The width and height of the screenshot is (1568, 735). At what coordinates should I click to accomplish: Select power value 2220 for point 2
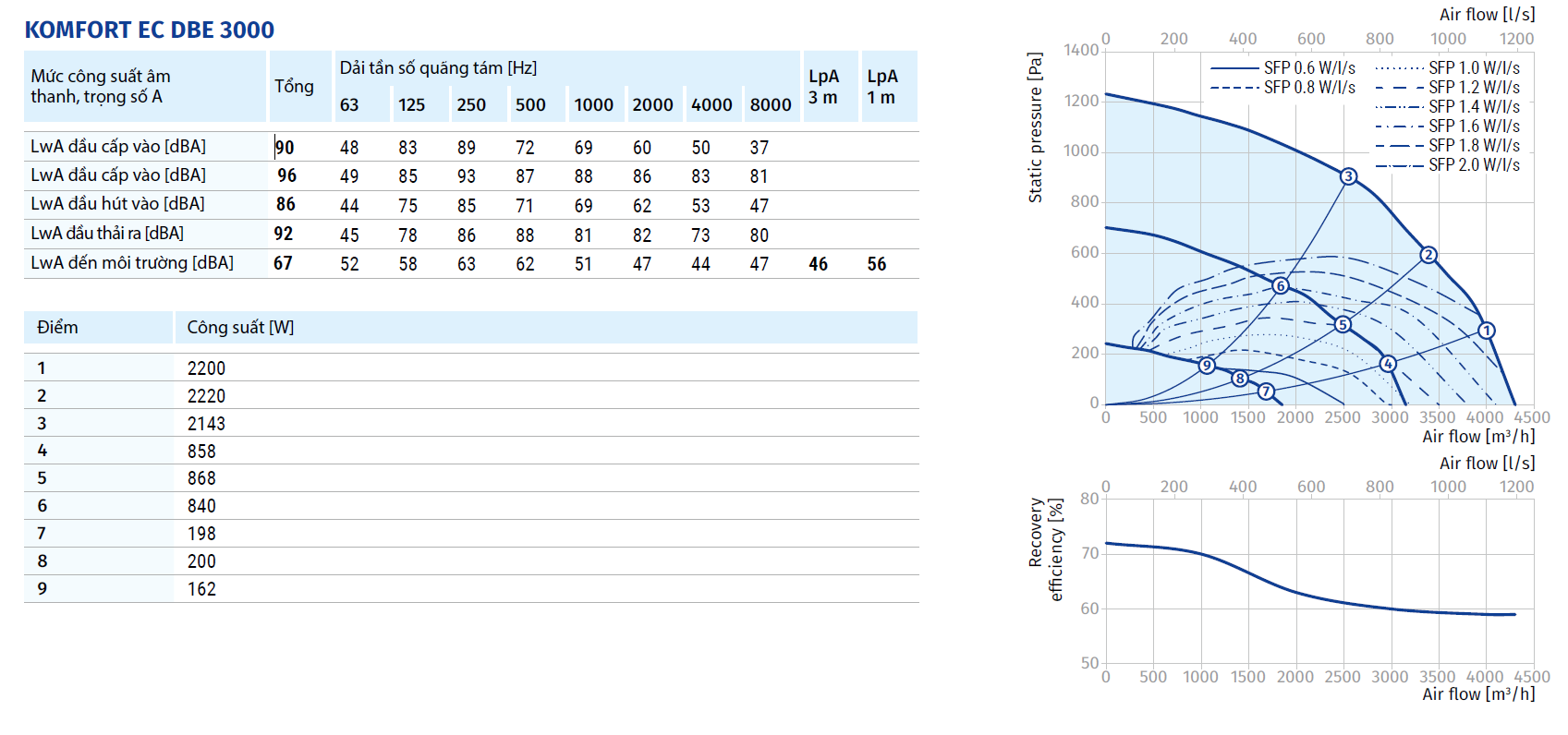(206, 396)
